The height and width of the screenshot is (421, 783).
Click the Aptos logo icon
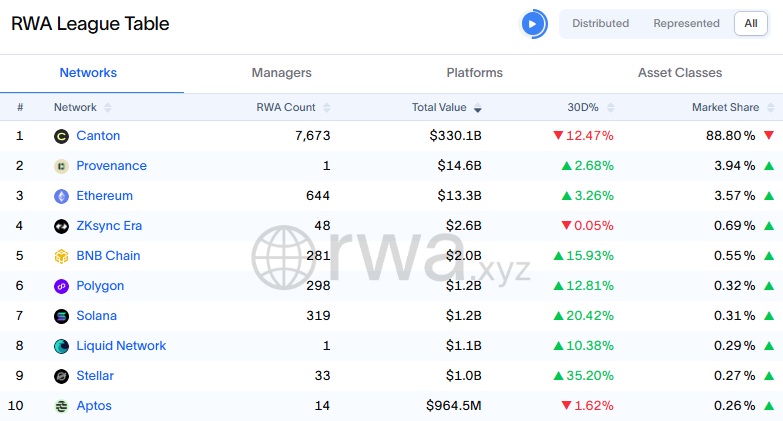[x=61, y=406]
